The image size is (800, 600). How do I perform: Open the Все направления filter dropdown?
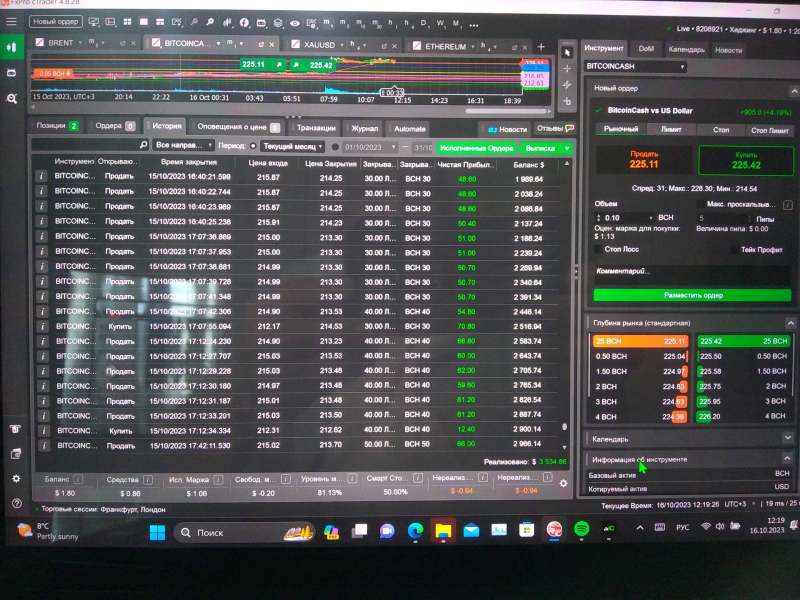[x=183, y=145]
